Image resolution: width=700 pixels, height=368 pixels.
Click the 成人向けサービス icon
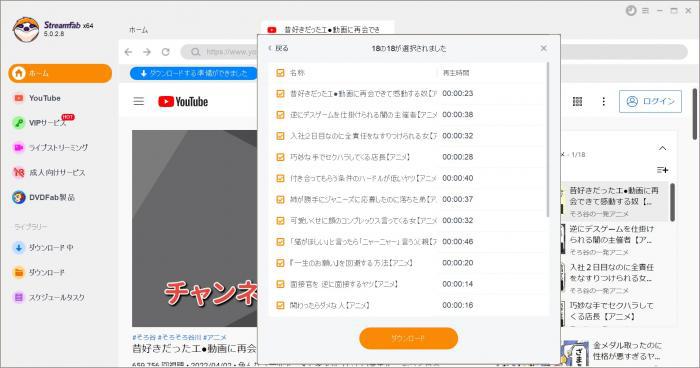(19, 172)
